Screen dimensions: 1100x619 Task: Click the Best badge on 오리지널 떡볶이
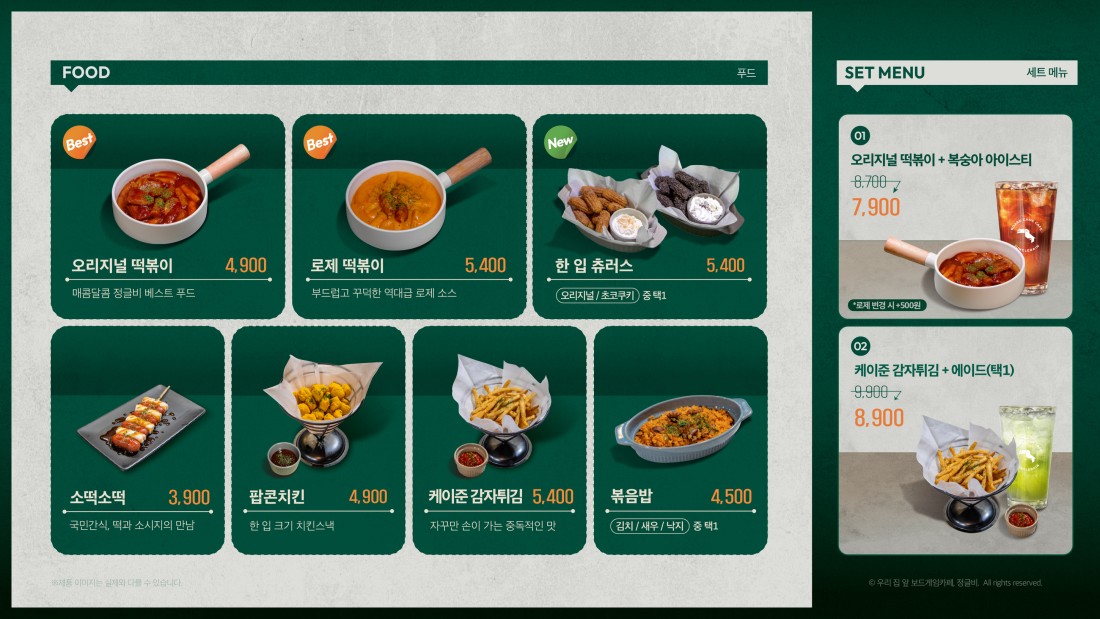point(79,142)
